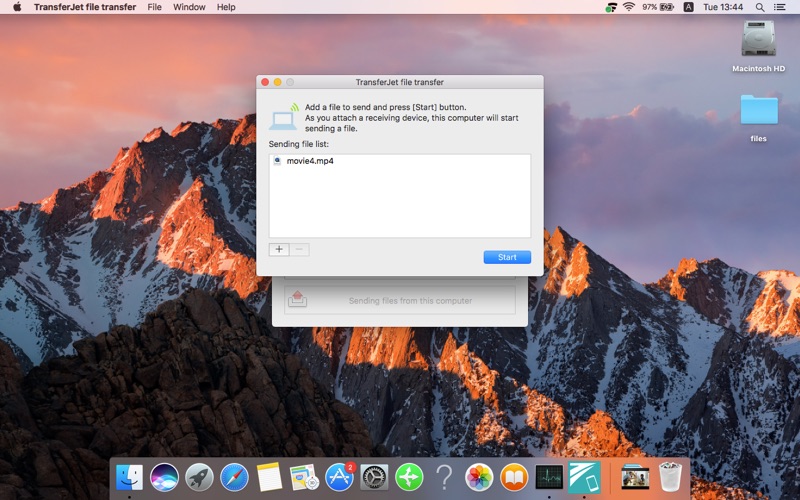Viewport: 800px width, 500px height.
Task: Add a file with the plus button
Action: (x=279, y=249)
